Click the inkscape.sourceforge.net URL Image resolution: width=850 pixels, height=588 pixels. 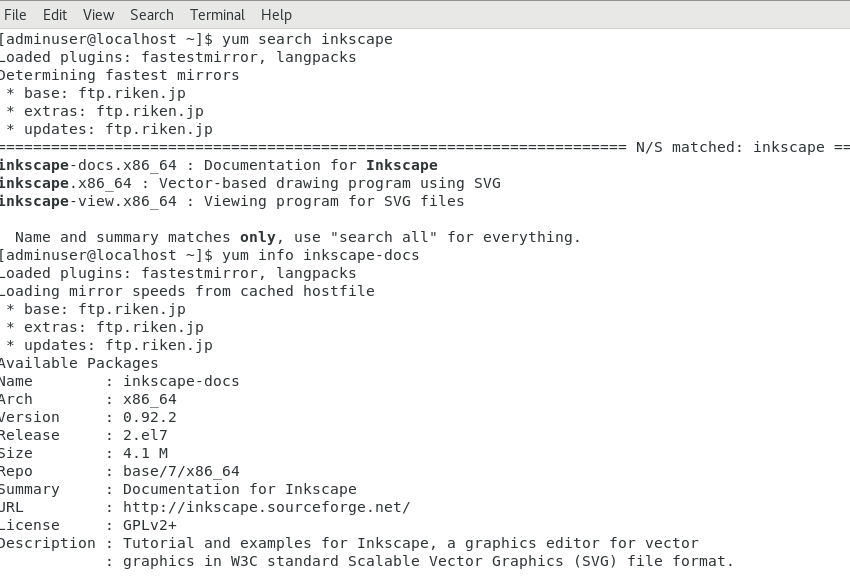click(x=266, y=507)
